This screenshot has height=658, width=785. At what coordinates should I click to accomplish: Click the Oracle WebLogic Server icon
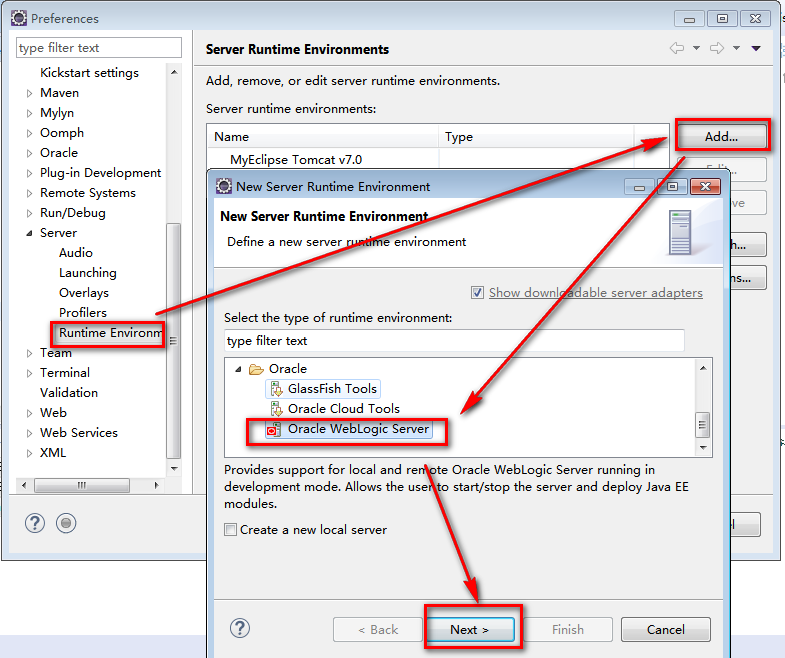coord(273,429)
